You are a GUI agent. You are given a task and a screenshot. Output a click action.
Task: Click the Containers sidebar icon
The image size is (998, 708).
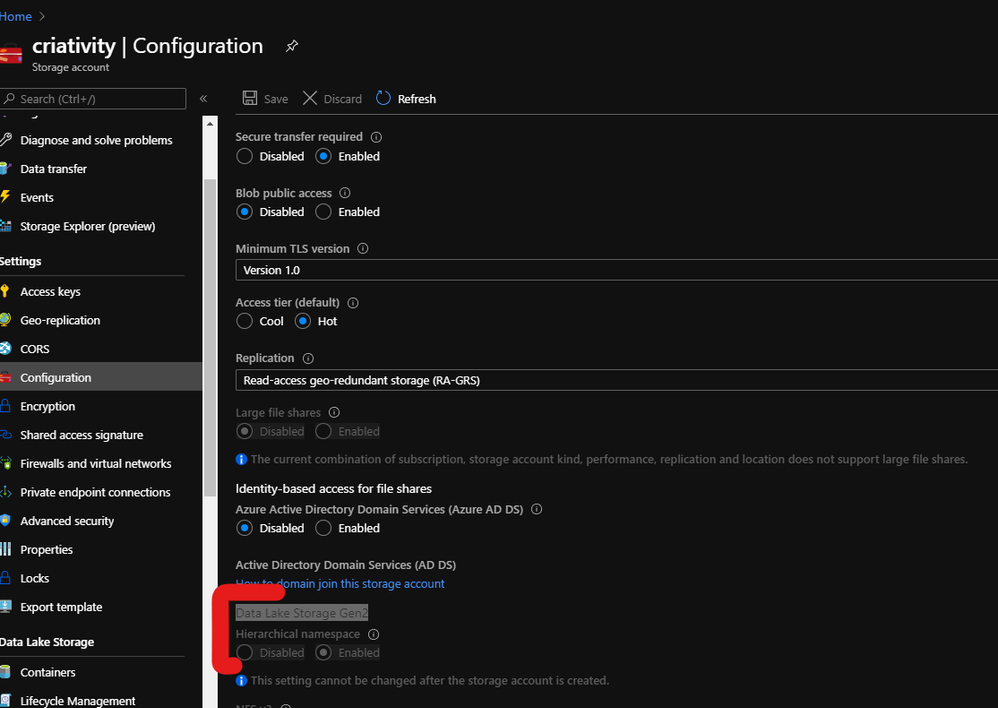[x=5, y=672]
